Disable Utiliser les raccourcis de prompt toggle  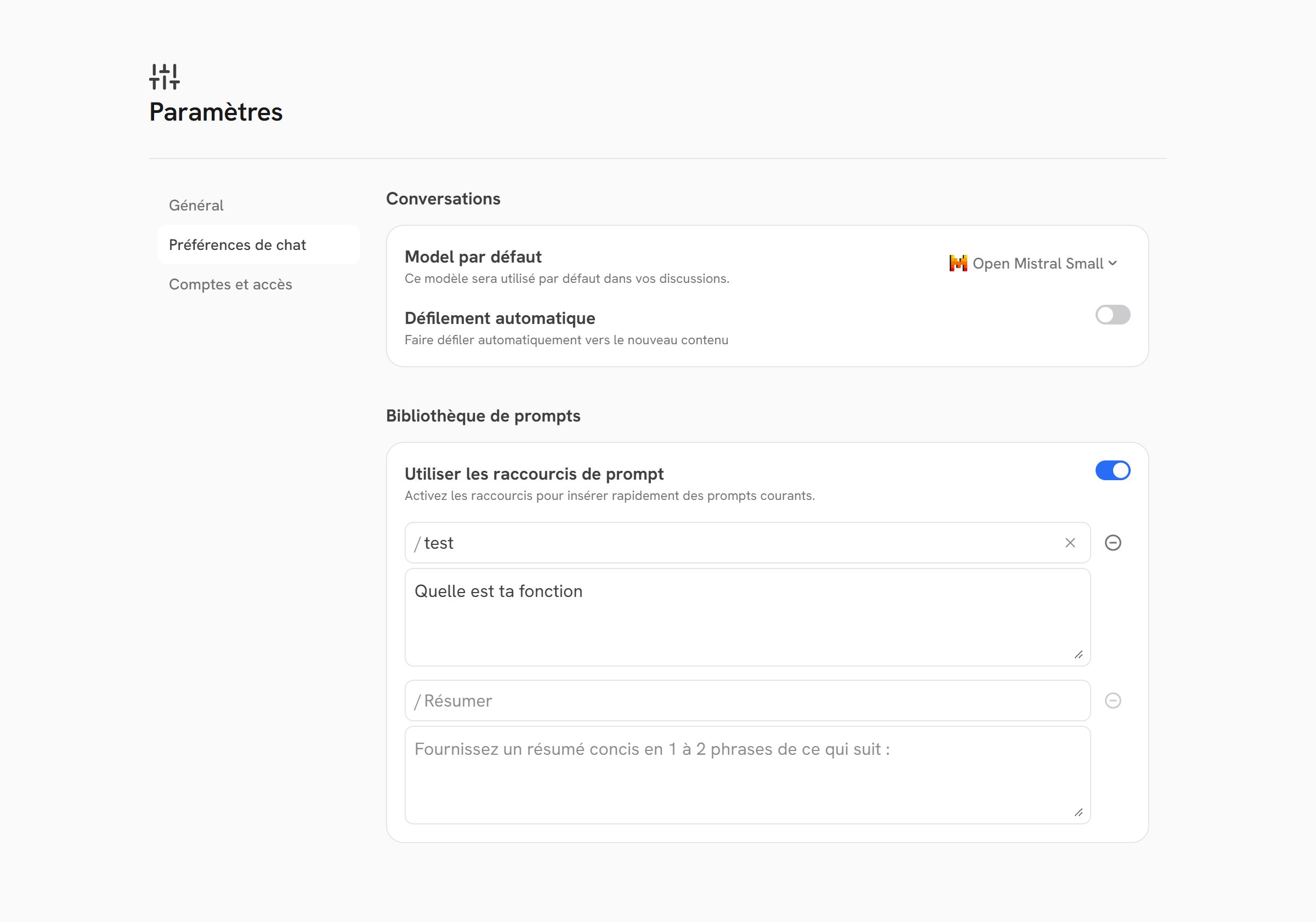(x=1112, y=470)
